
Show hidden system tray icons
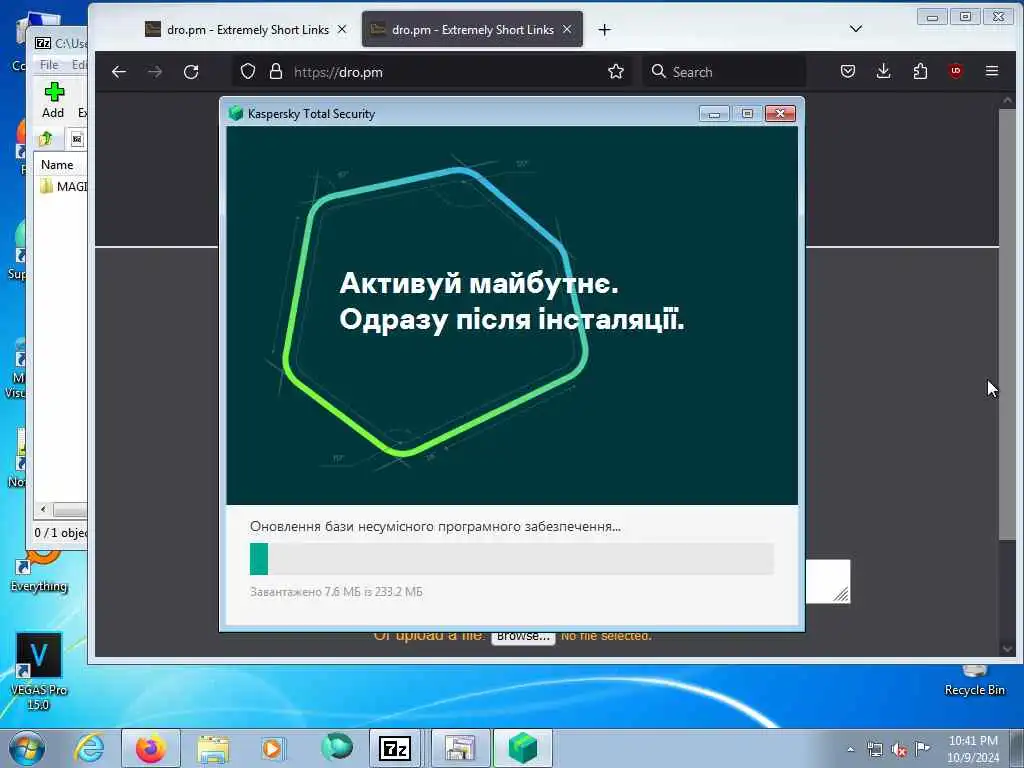point(850,749)
